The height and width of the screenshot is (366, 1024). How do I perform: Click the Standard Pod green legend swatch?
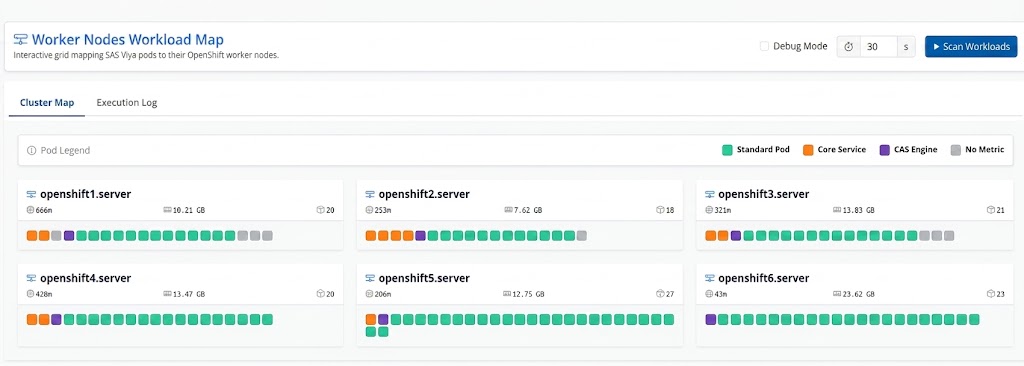tap(727, 150)
